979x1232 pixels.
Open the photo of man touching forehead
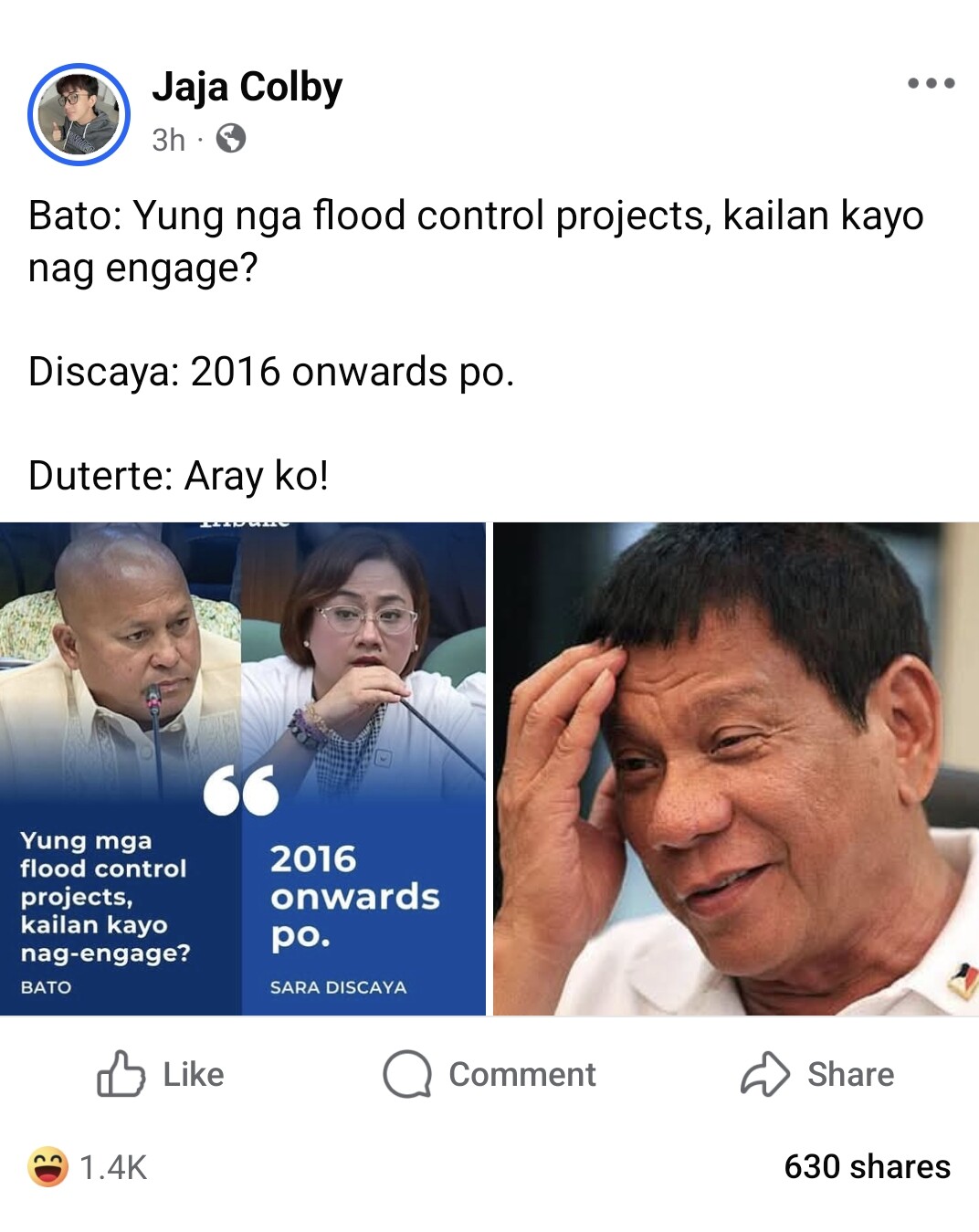pyautogui.click(x=736, y=768)
